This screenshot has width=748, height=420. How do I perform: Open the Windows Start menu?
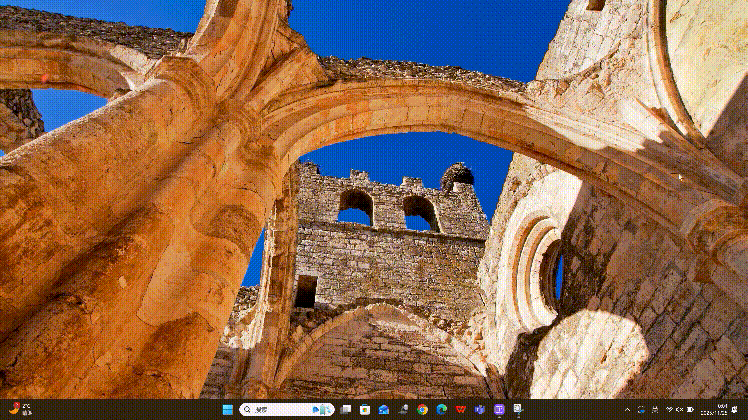[228, 410]
